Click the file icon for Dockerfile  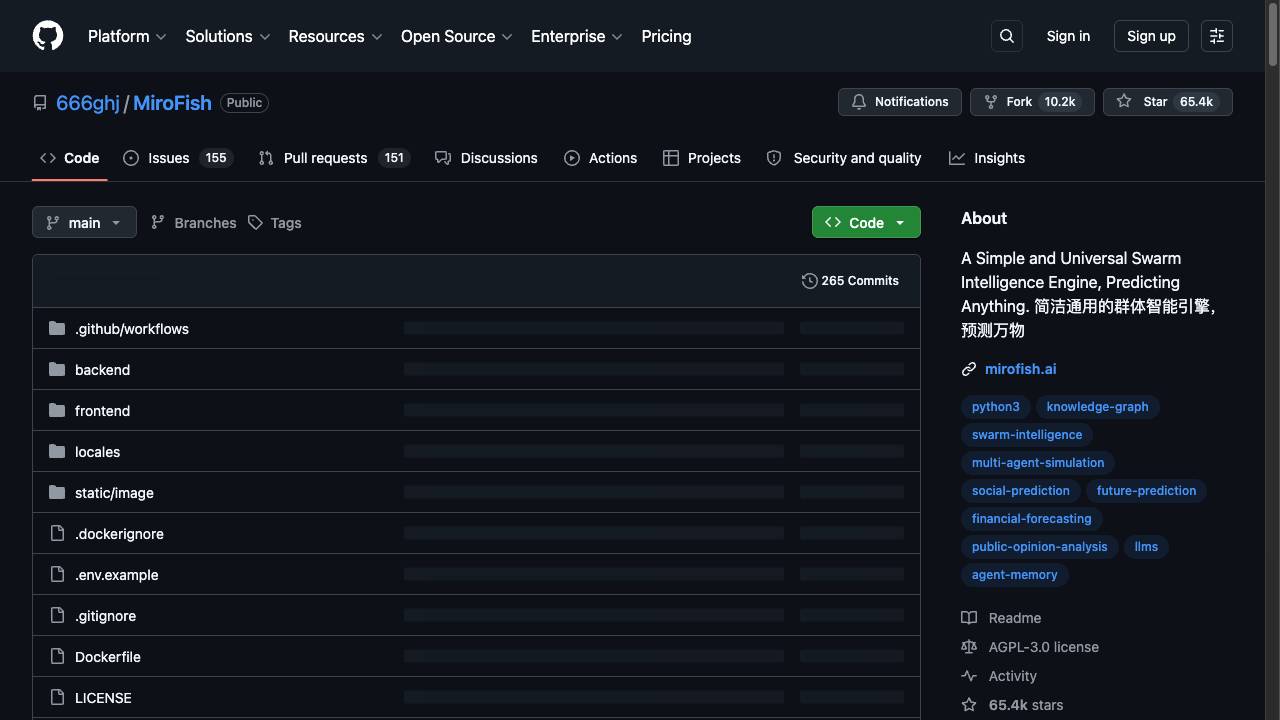pyautogui.click(x=57, y=656)
